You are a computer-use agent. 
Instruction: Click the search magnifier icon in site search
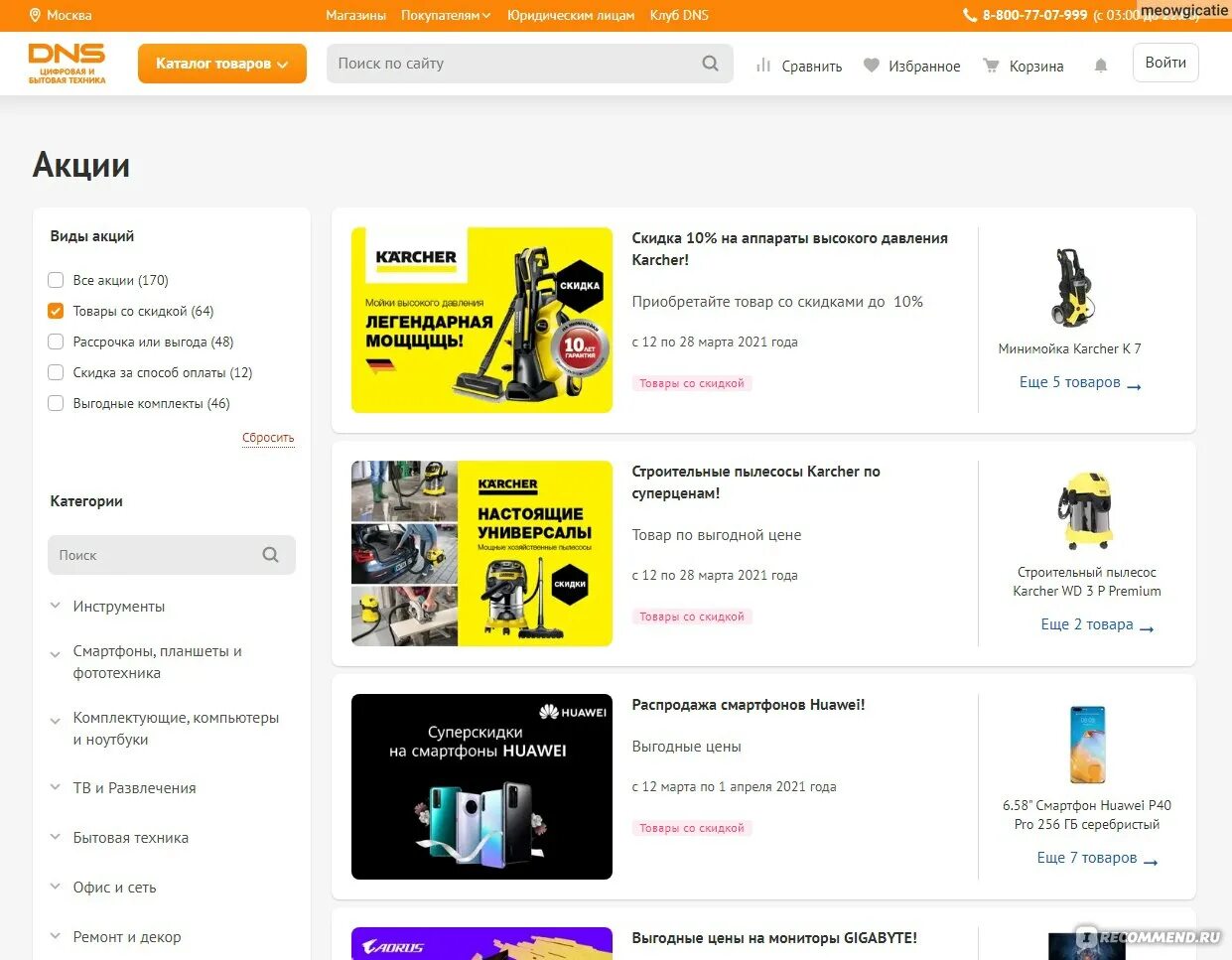710,64
